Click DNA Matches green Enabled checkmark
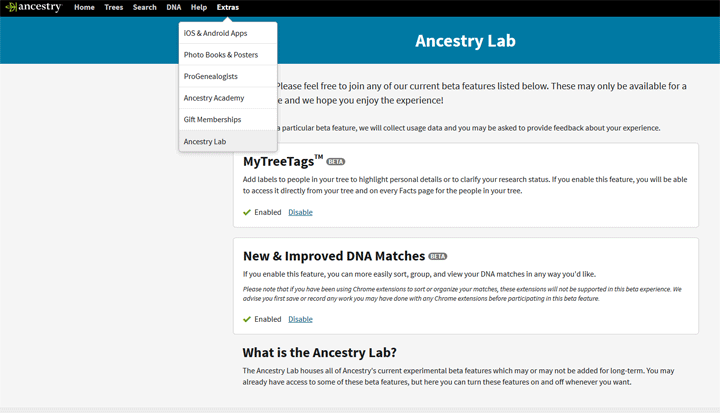The height and width of the screenshot is (413, 720). (247, 319)
